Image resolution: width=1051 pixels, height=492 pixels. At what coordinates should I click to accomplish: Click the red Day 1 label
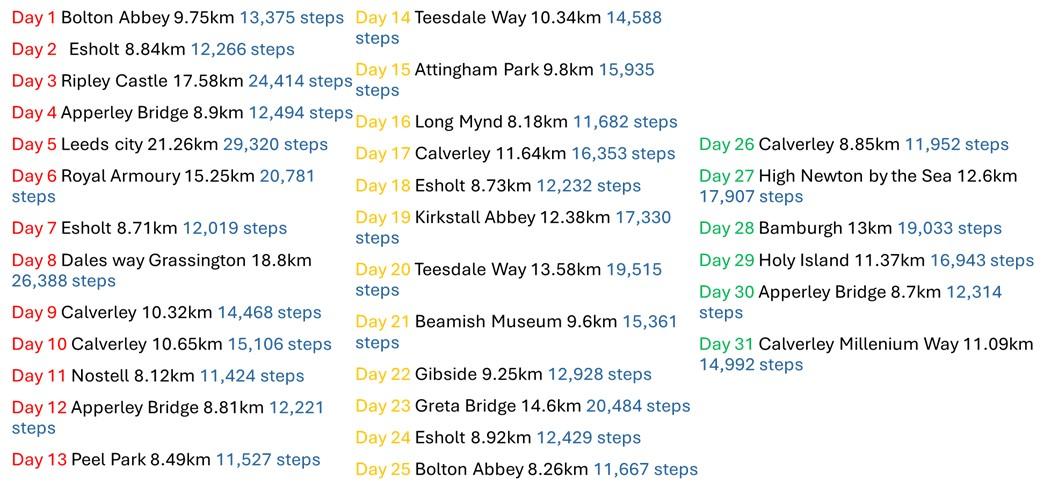34,18
